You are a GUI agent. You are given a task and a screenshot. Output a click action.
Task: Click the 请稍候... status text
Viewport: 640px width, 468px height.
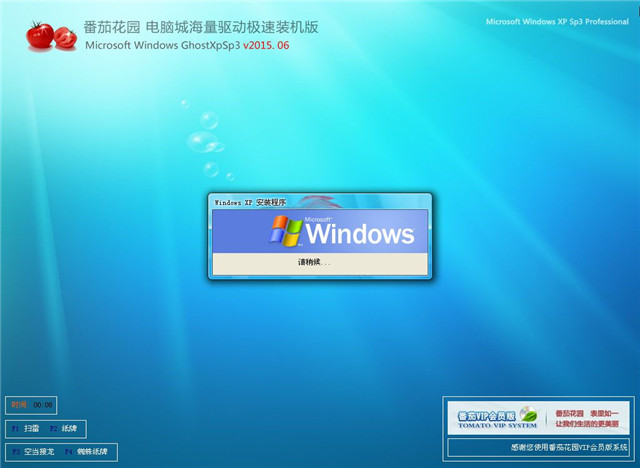coord(314,262)
